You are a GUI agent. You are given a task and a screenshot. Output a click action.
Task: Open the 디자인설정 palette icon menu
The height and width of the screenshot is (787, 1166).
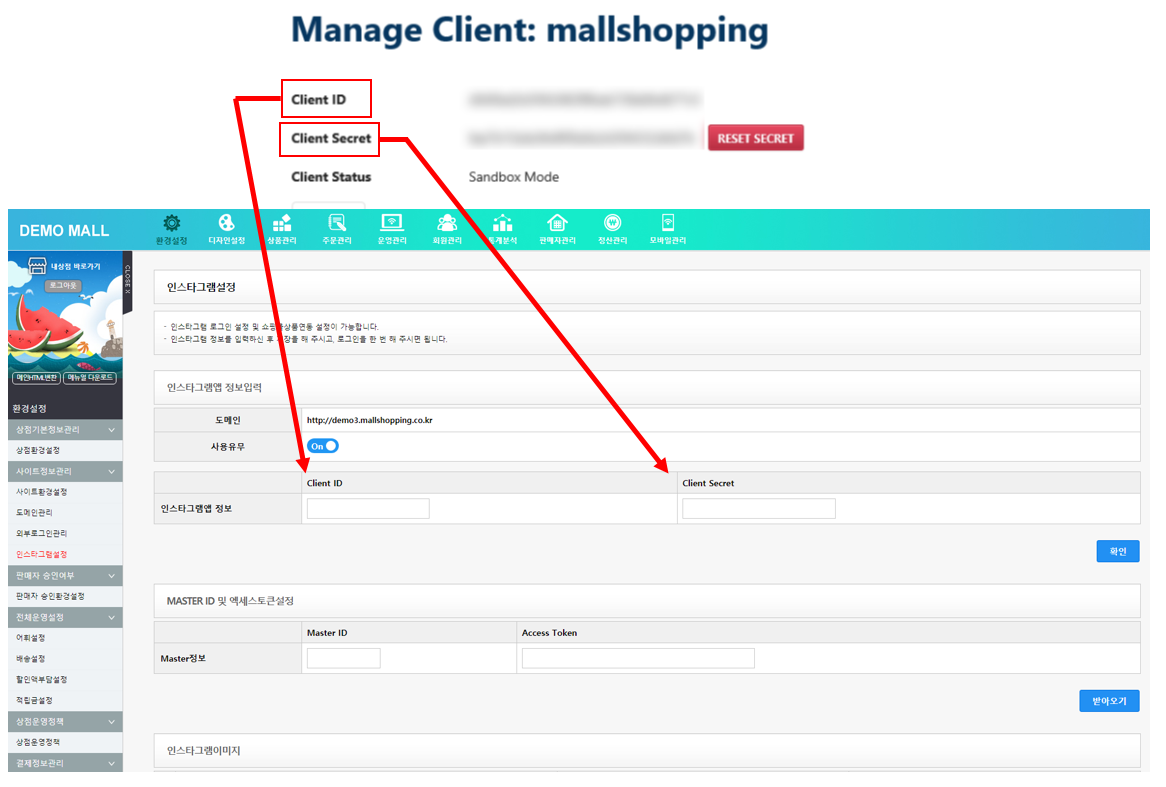point(227,229)
